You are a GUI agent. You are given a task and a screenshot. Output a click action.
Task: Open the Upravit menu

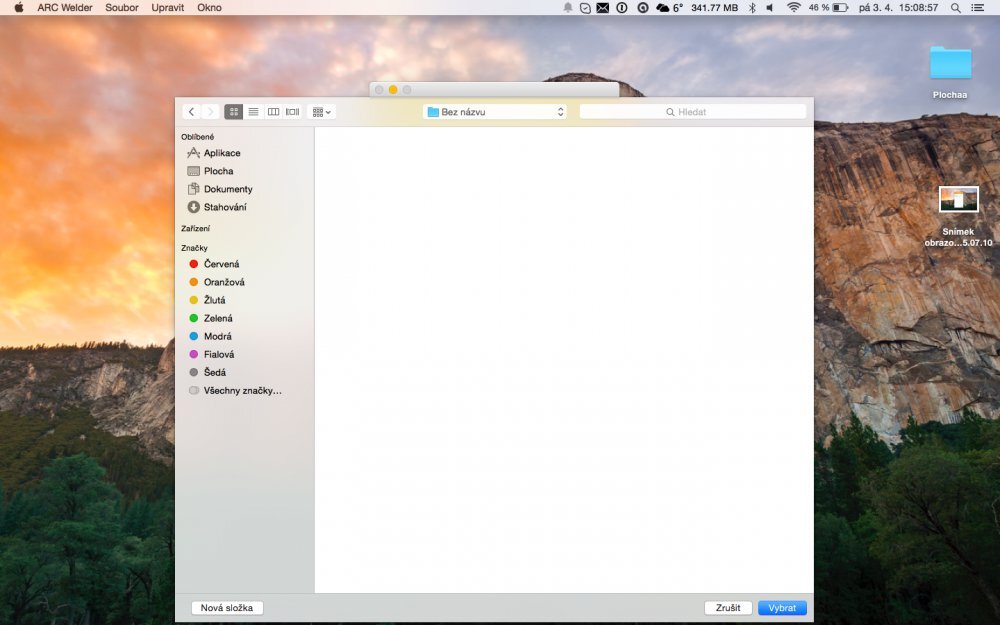click(x=167, y=7)
